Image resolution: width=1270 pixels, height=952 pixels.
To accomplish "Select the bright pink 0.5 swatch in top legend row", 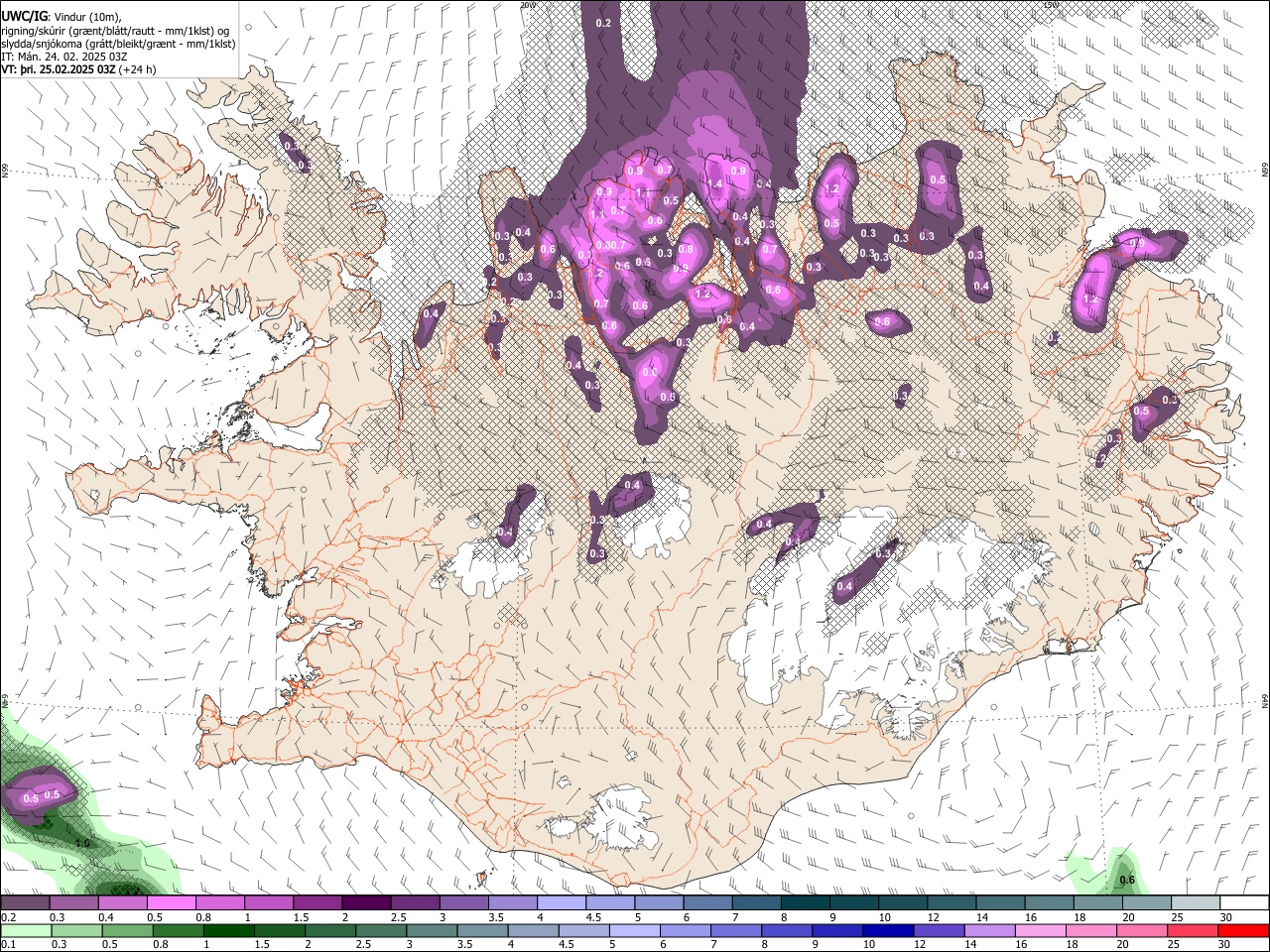I will coord(172,902).
